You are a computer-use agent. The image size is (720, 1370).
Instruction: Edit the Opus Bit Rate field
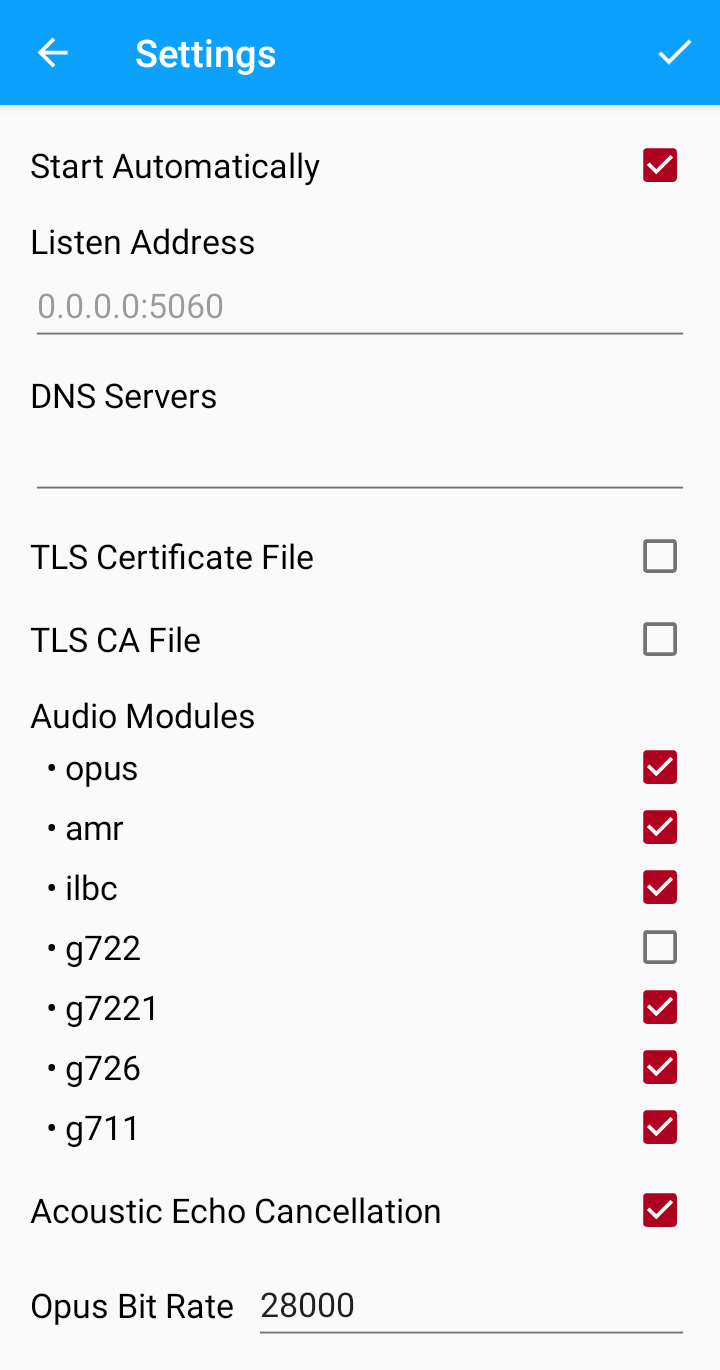pyautogui.click(x=470, y=1306)
